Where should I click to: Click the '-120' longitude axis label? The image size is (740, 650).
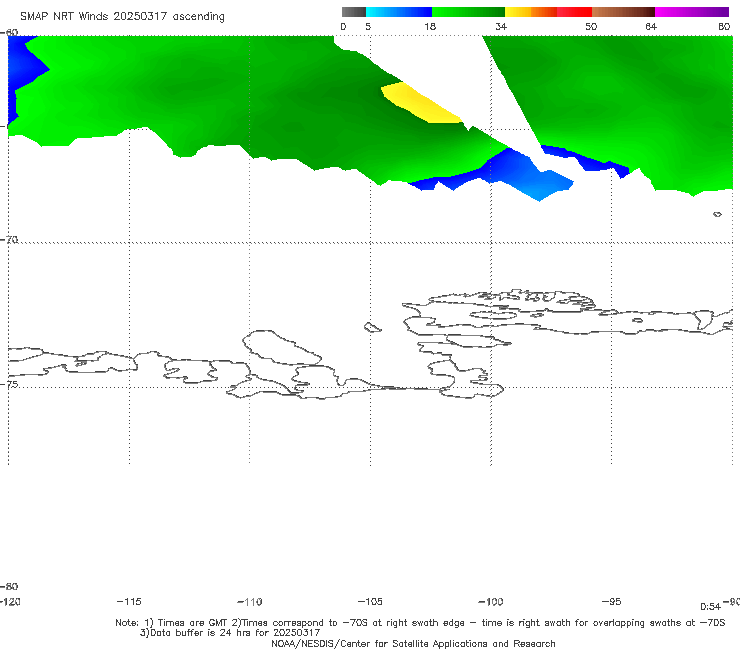pyautogui.click(x=10, y=601)
